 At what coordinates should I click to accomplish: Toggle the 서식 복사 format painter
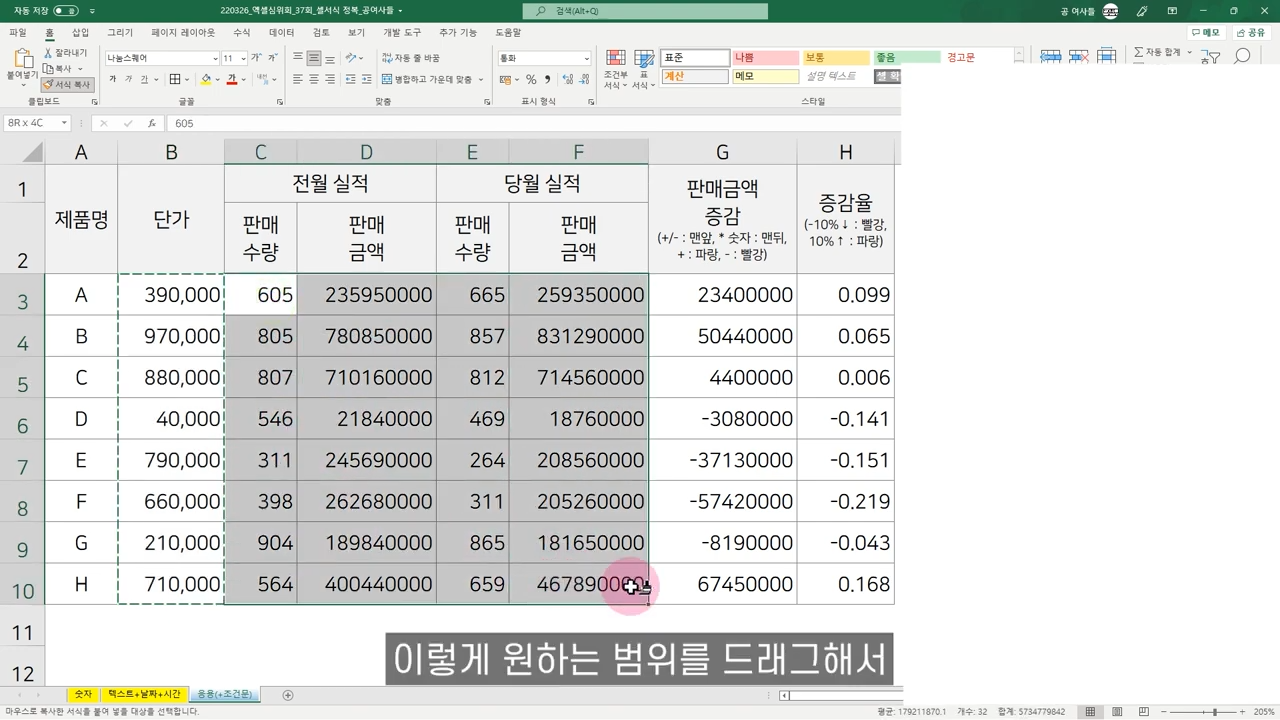click(68, 84)
